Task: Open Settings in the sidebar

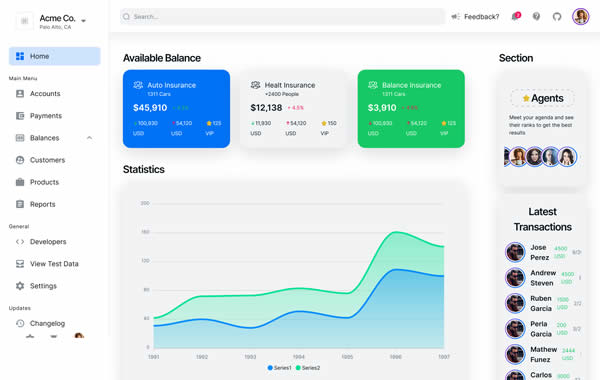Action: (x=55, y=286)
